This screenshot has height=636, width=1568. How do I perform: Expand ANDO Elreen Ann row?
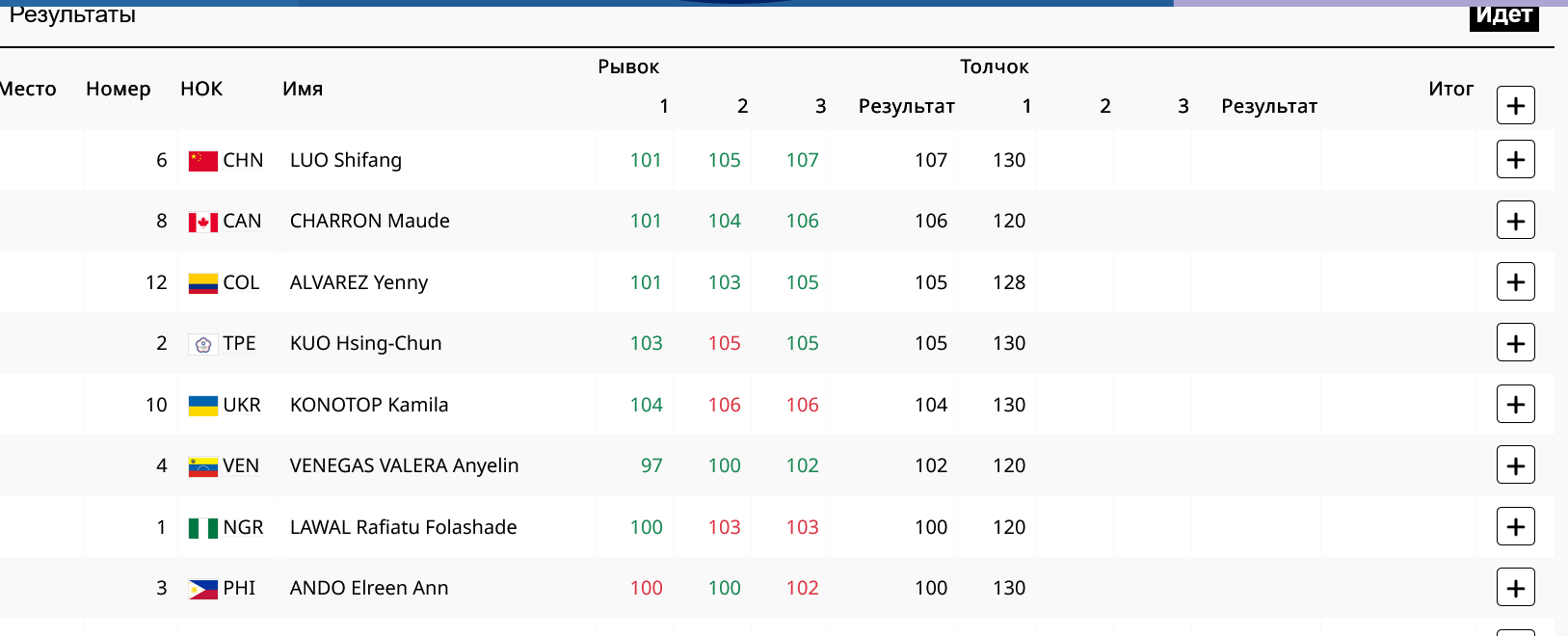[1515, 588]
